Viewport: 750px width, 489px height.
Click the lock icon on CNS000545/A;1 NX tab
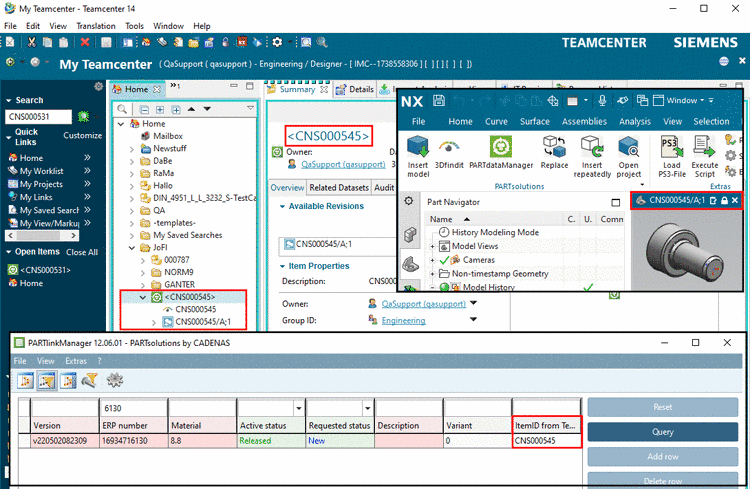pos(724,200)
